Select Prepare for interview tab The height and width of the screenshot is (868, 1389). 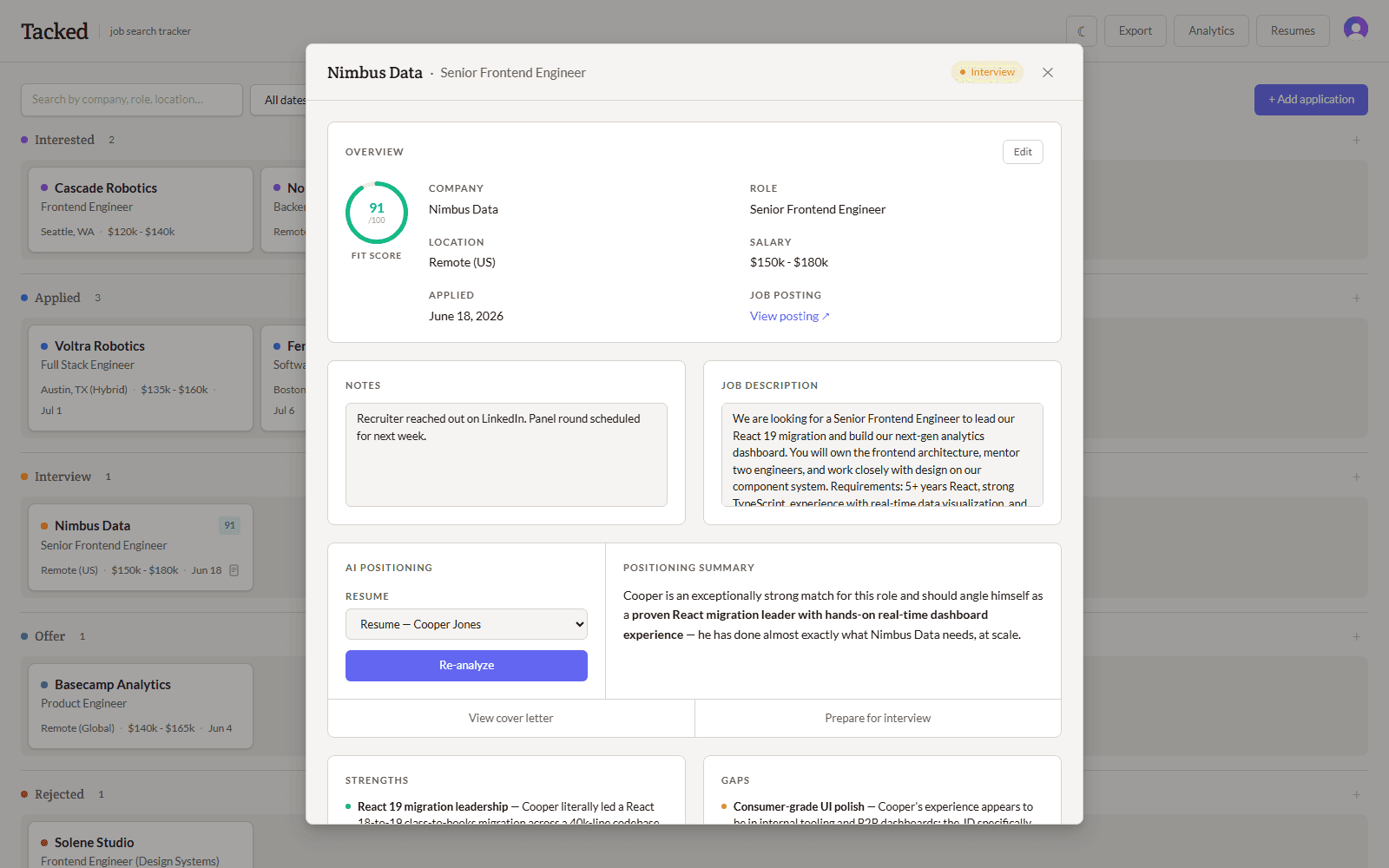point(878,719)
